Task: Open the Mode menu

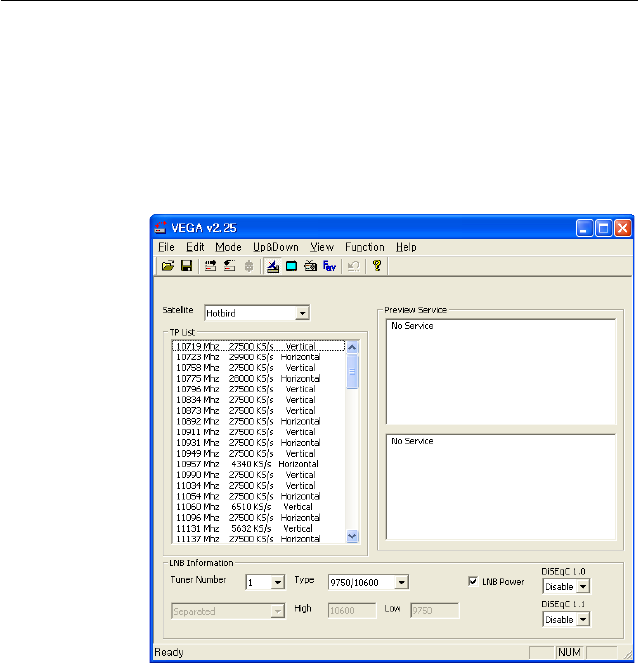Action: click(228, 247)
